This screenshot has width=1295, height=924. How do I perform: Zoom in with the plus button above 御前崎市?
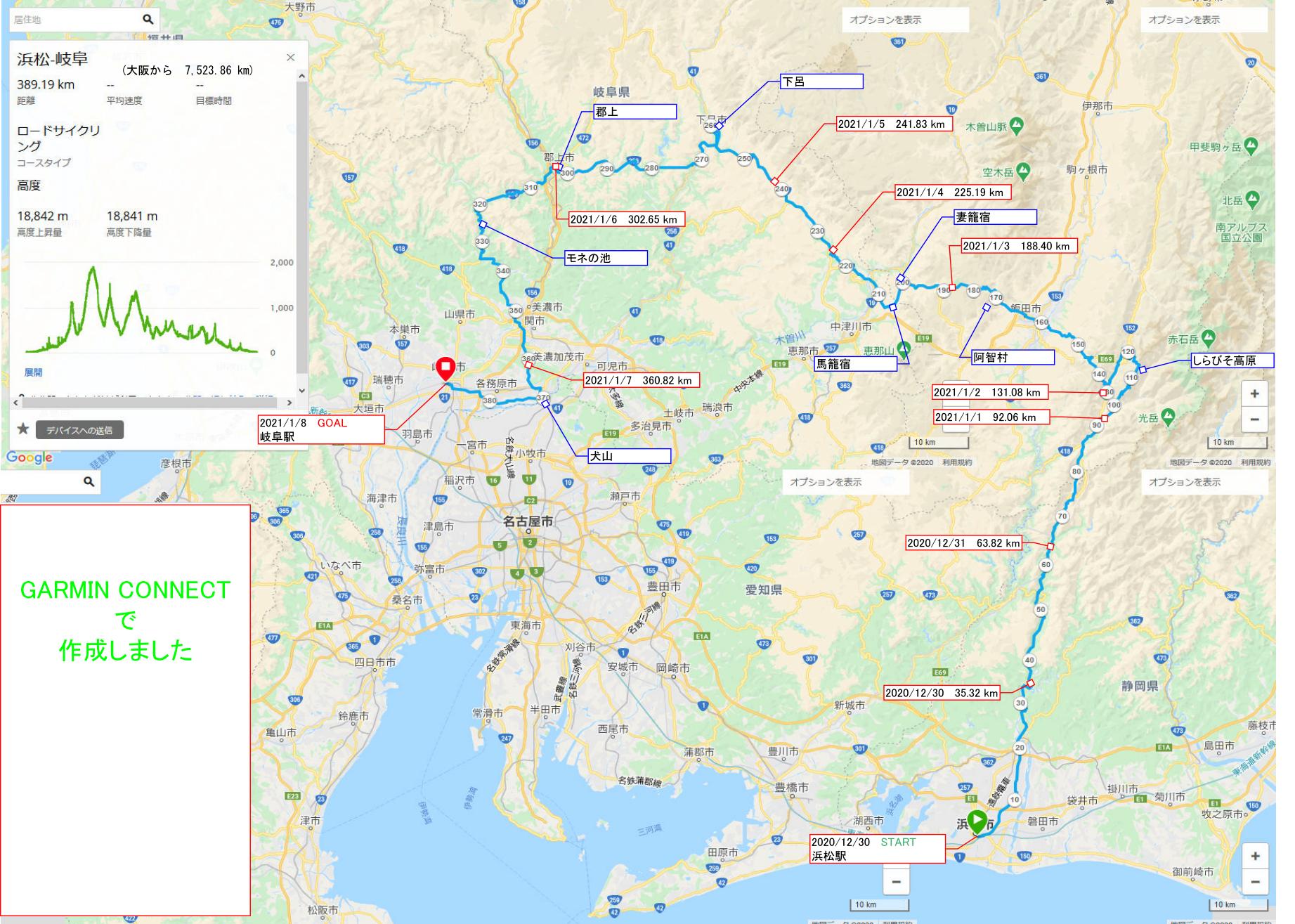tap(1254, 857)
